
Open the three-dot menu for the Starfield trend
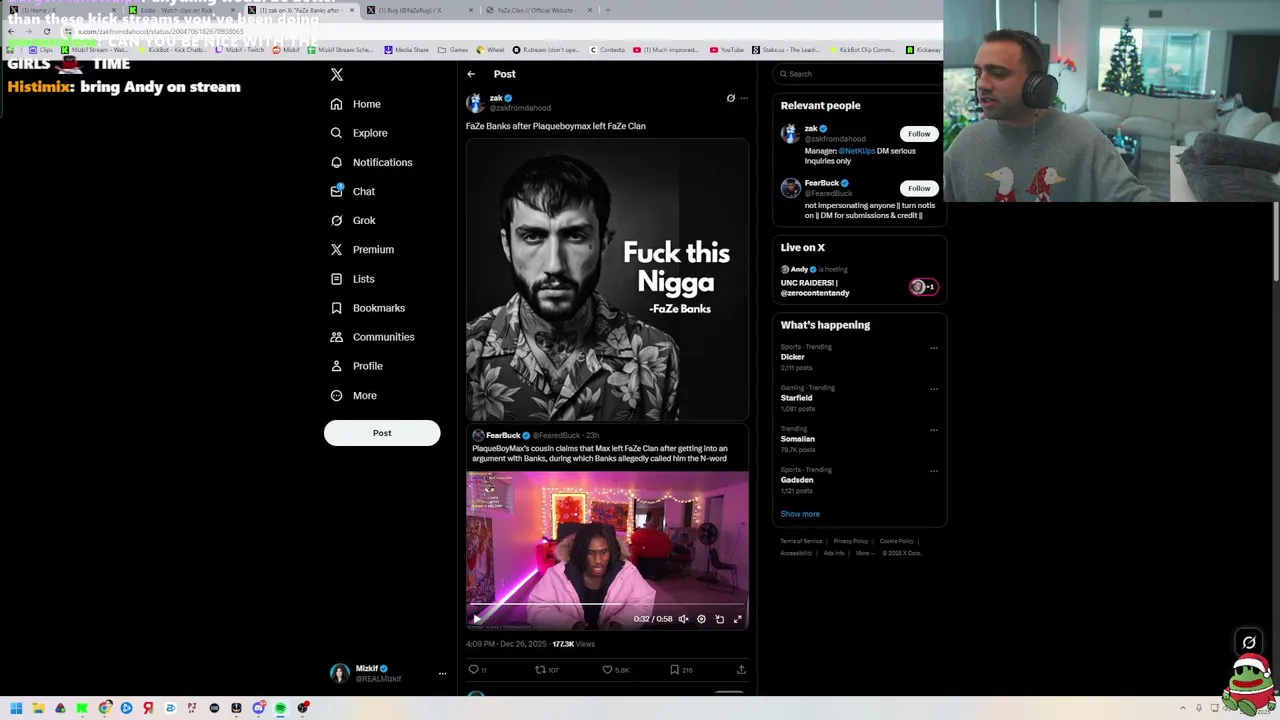coord(934,389)
